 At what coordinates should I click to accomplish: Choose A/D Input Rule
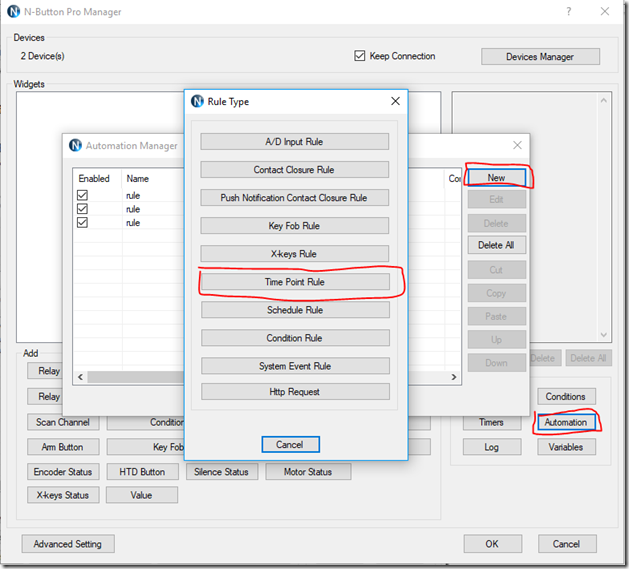coord(294,142)
